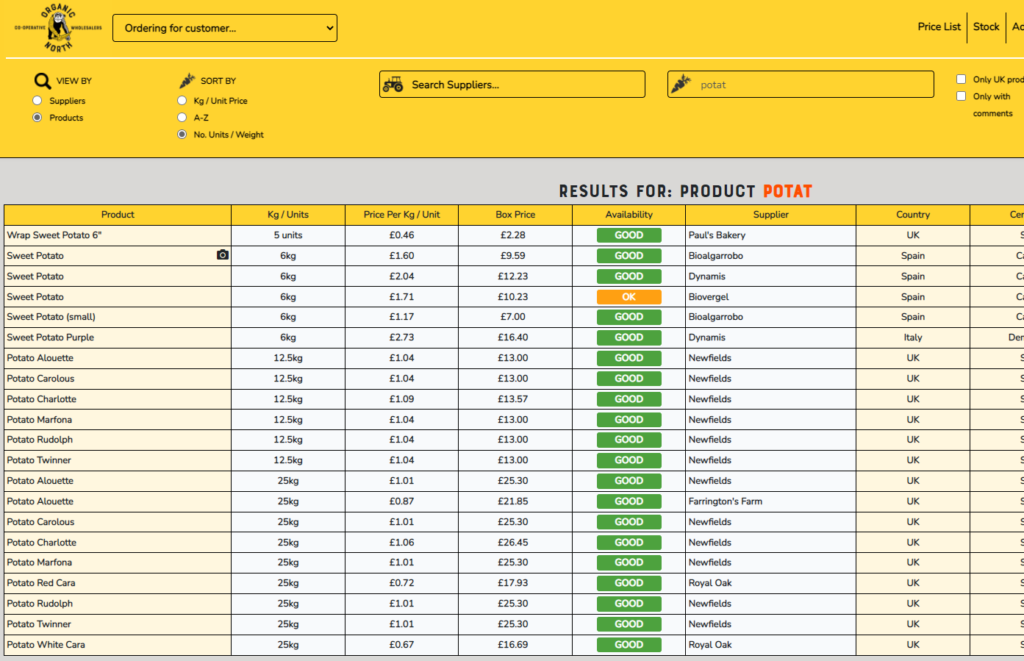Select Potato Charlotte 12.5kg row name

(x=41, y=399)
